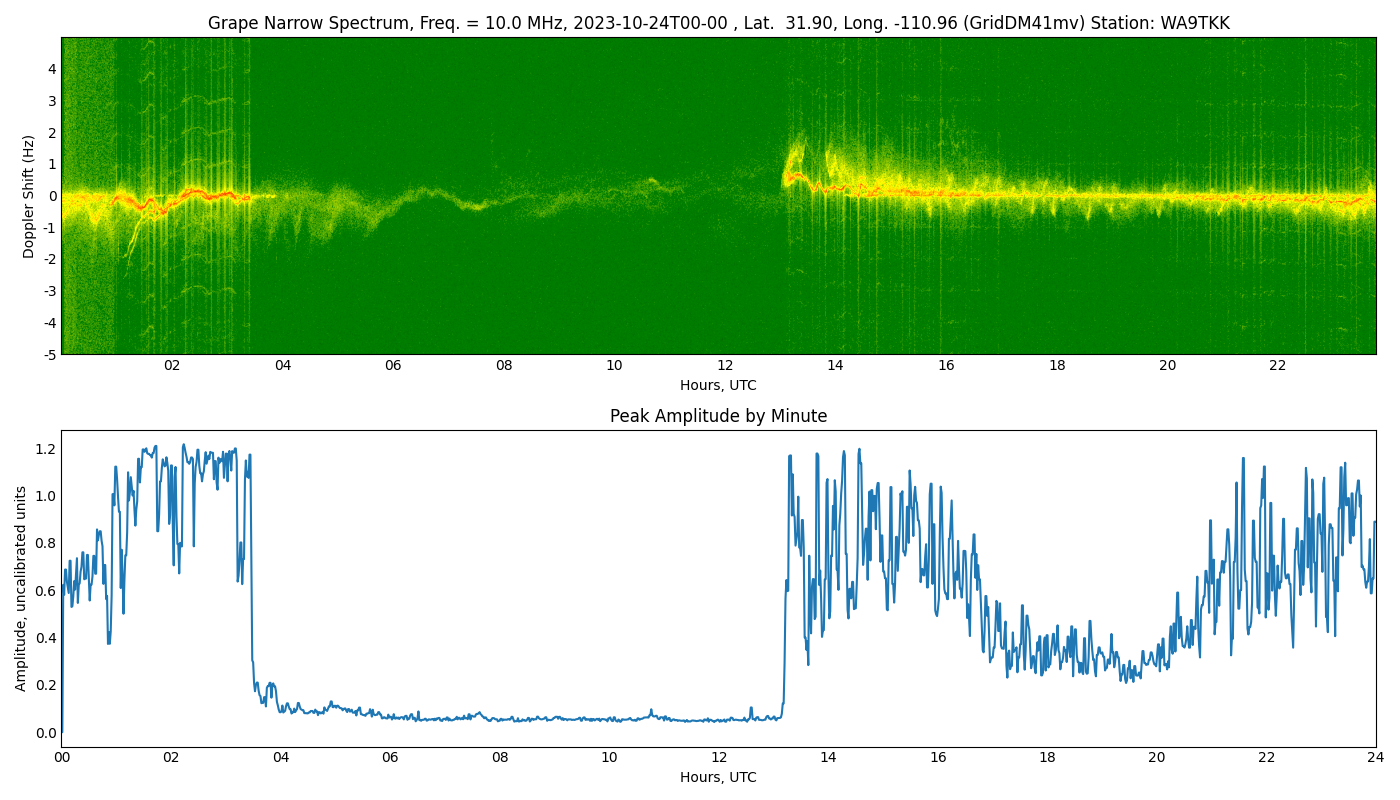This screenshot has height=800, width=1400.
Task: Select the Doppler Shift (Hz) axis label
Action: 29,196
